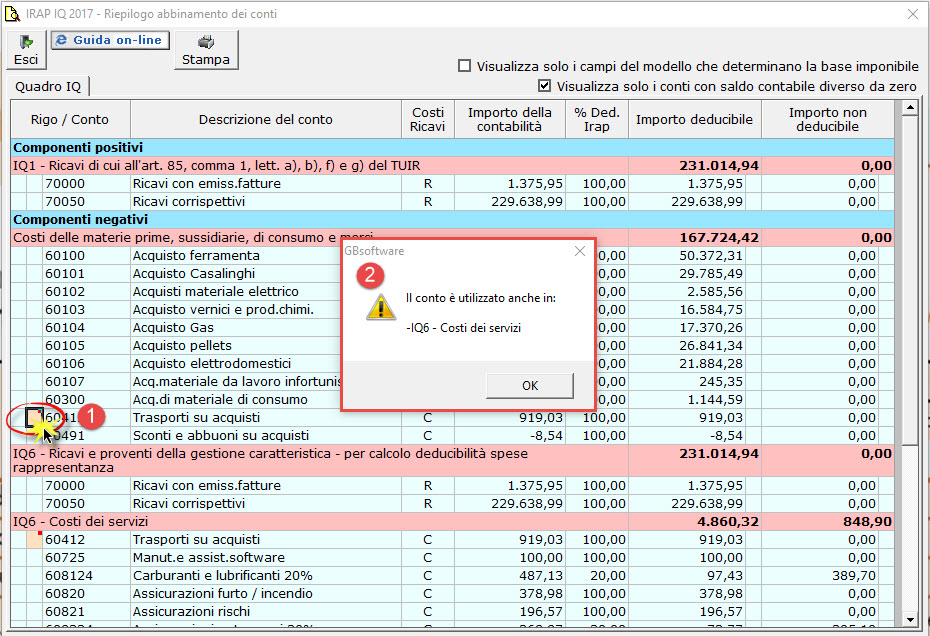Click account code 60103
The height and width of the screenshot is (636, 930).
[65, 309]
